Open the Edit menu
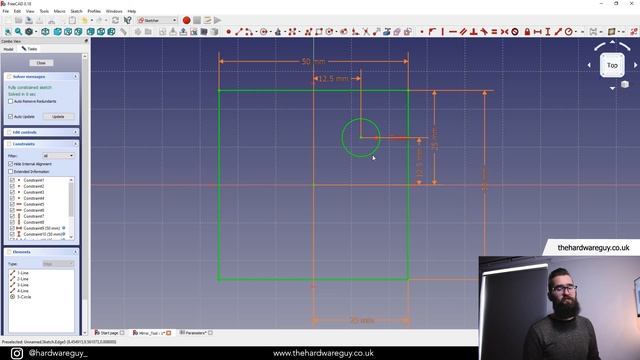640x360 pixels. [17, 11]
